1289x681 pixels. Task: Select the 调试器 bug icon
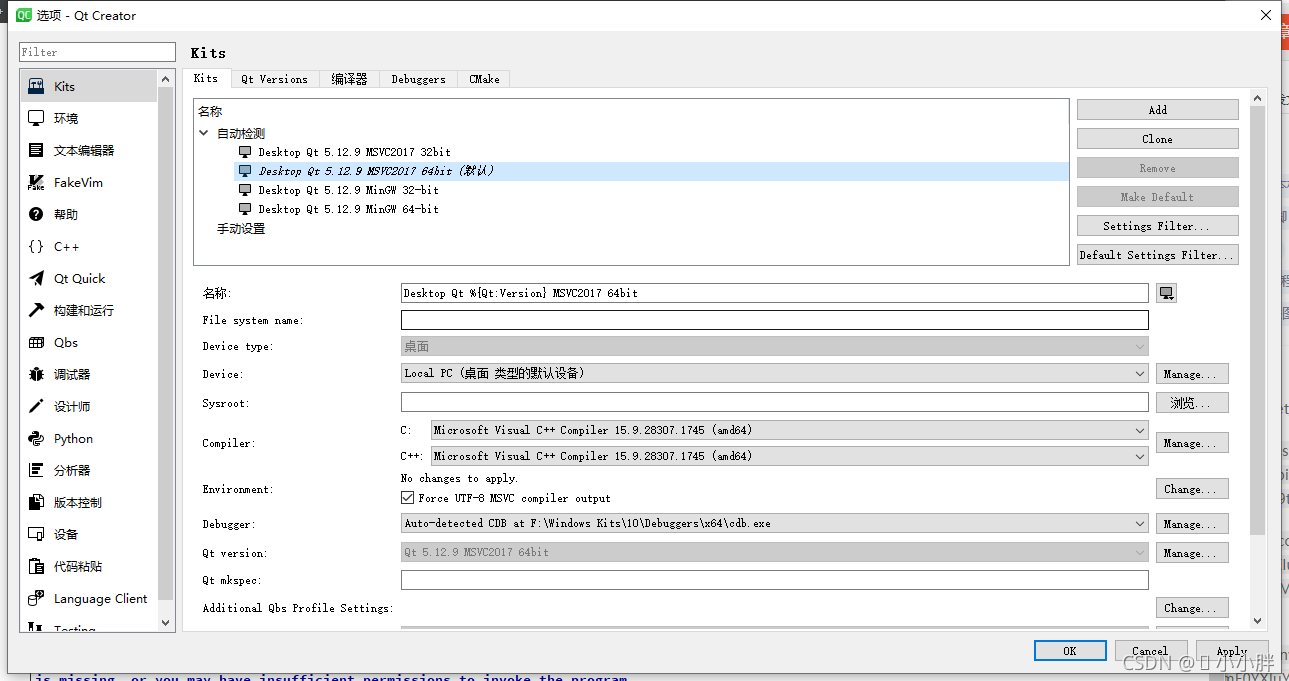[36, 374]
